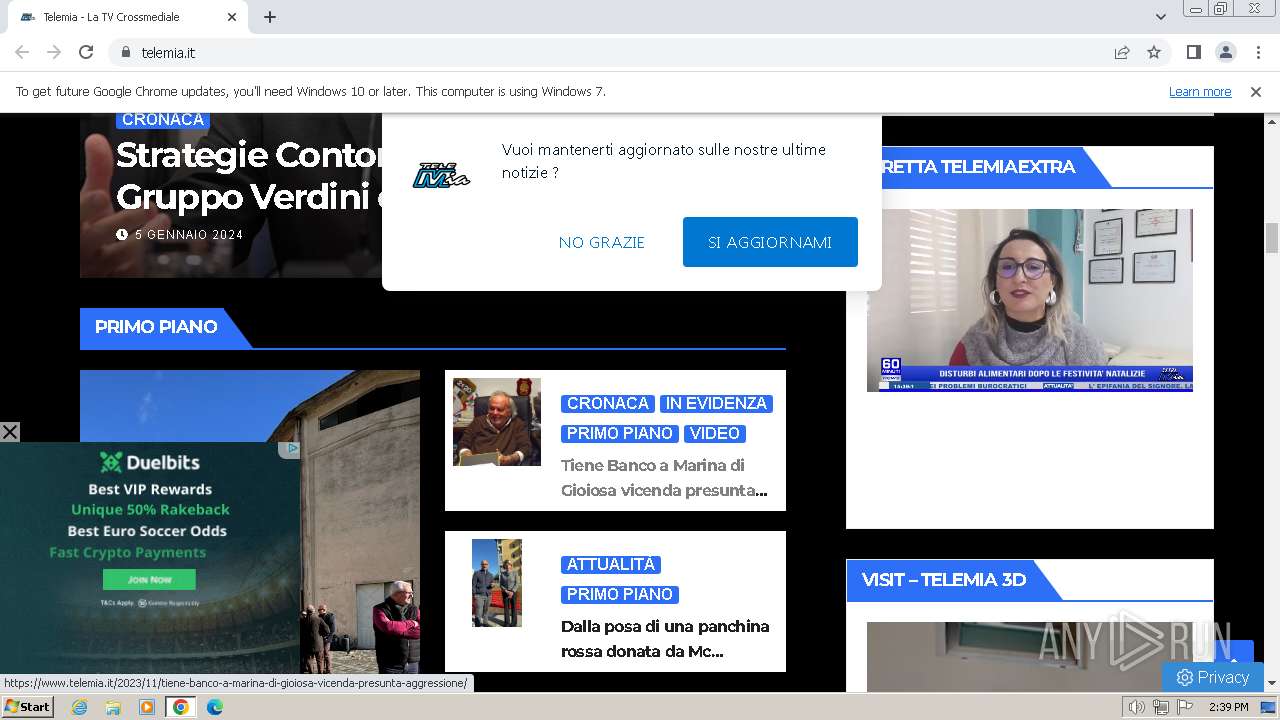The height and width of the screenshot is (720, 1280).
Task: Select the VISIT – TELEMIA 3D heading
Action: click(944, 580)
